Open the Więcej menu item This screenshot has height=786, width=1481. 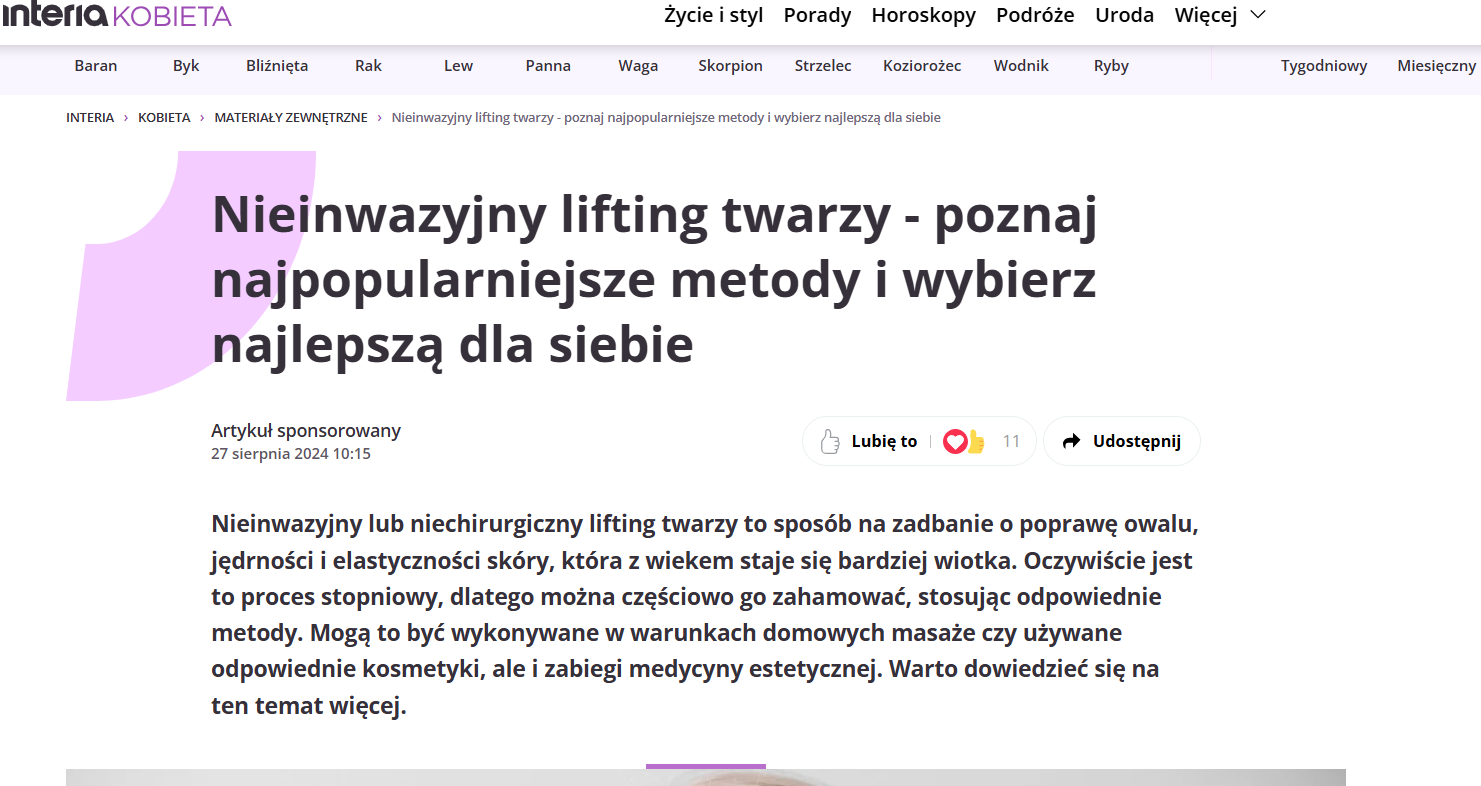coord(1206,15)
